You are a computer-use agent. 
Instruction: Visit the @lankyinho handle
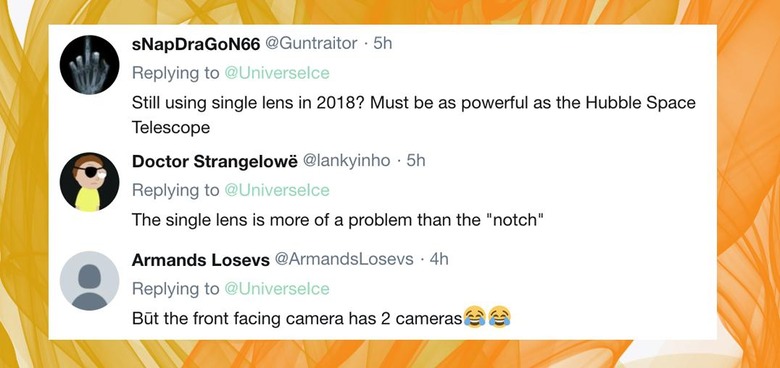coord(347,161)
